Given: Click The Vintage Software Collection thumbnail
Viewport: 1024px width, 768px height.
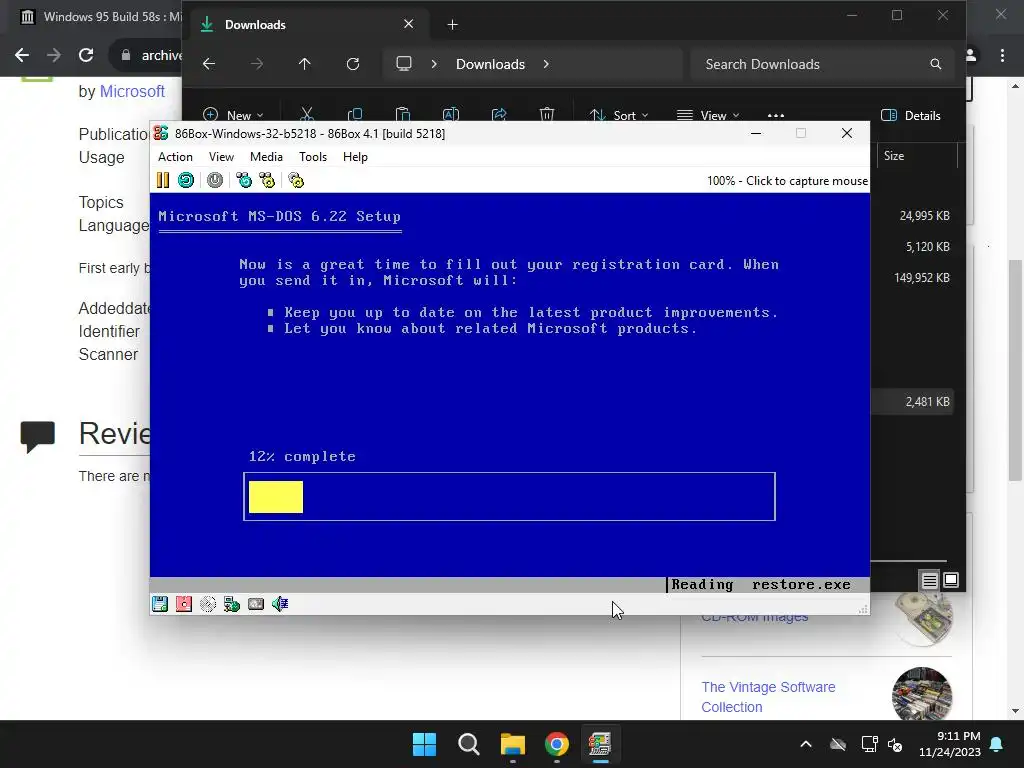Looking at the screenshot, I should 921,694.
